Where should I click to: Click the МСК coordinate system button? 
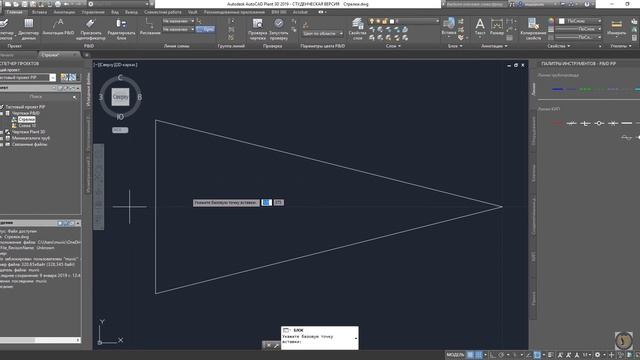click(120, 130)
